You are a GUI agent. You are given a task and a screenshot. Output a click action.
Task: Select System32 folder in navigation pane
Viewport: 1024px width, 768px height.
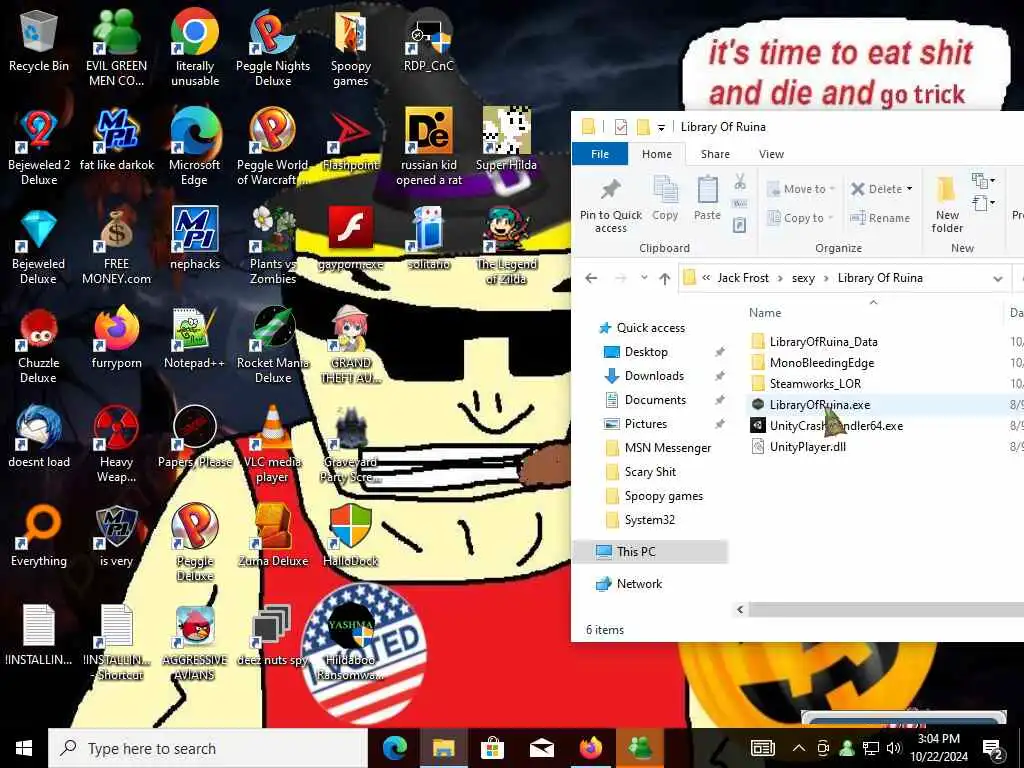649,520
